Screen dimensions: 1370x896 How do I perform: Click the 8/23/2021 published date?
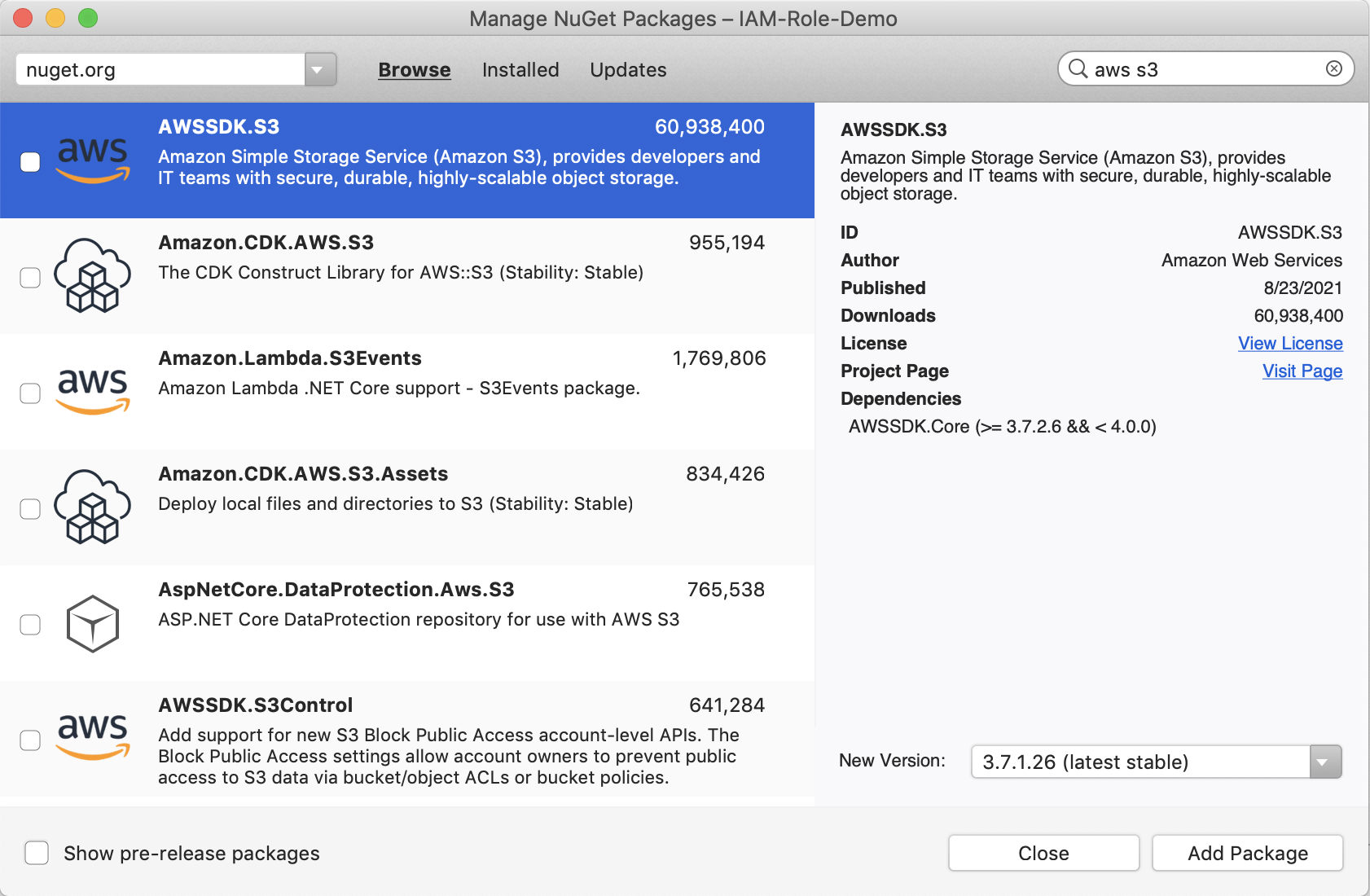(1303, 288)
